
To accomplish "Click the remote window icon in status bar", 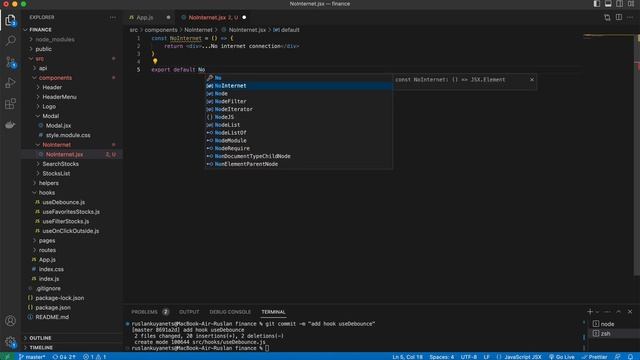I will point(7,357).
